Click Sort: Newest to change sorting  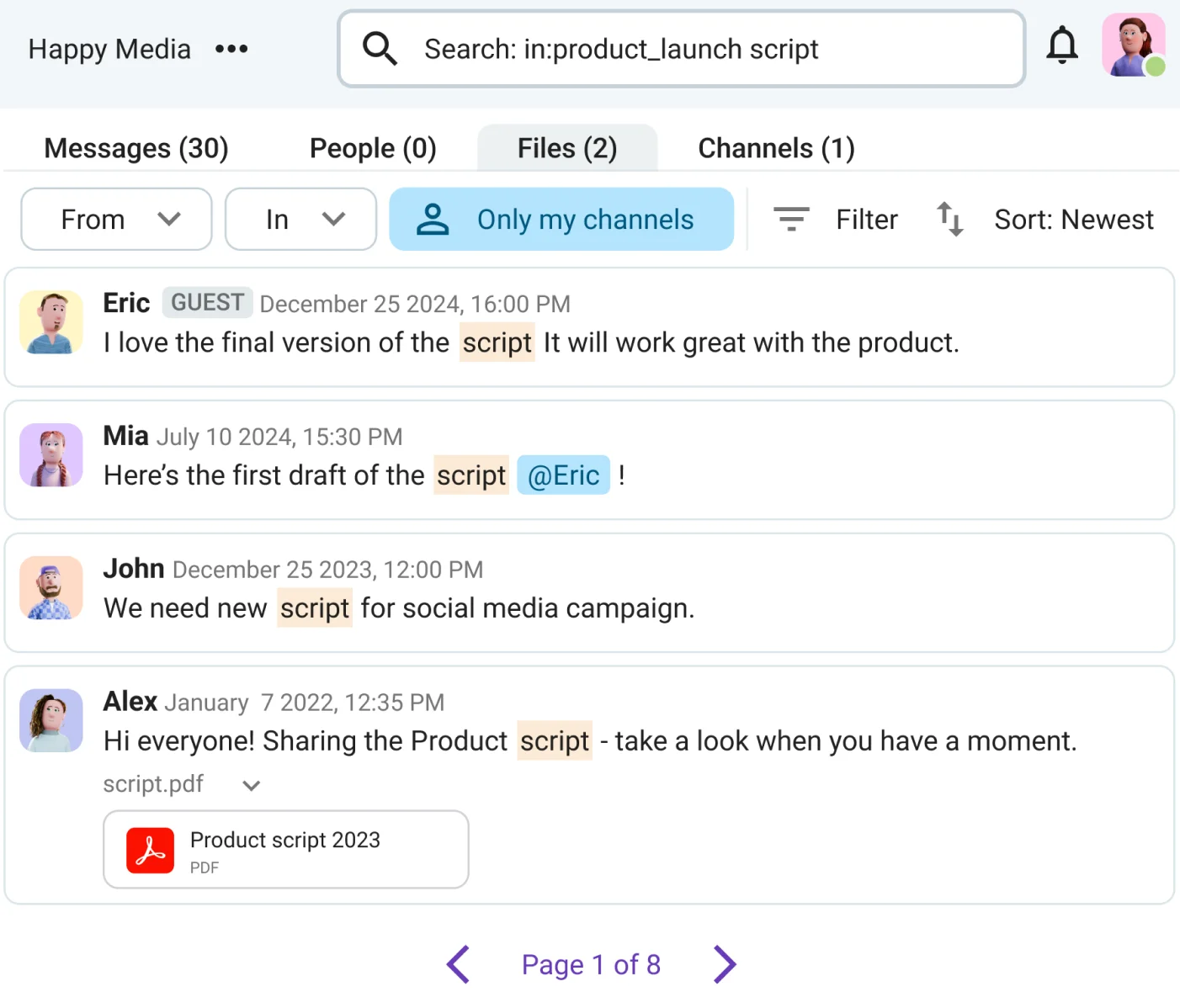(x=1073, y=220)
